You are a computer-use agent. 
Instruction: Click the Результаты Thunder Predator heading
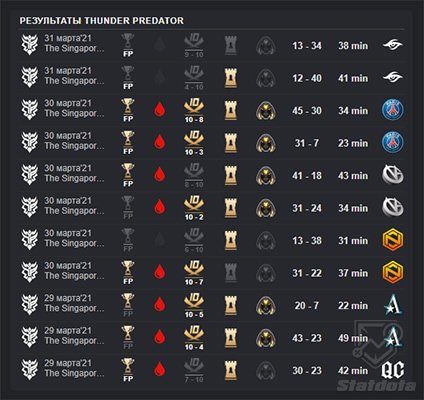click(x=102, y=21)
